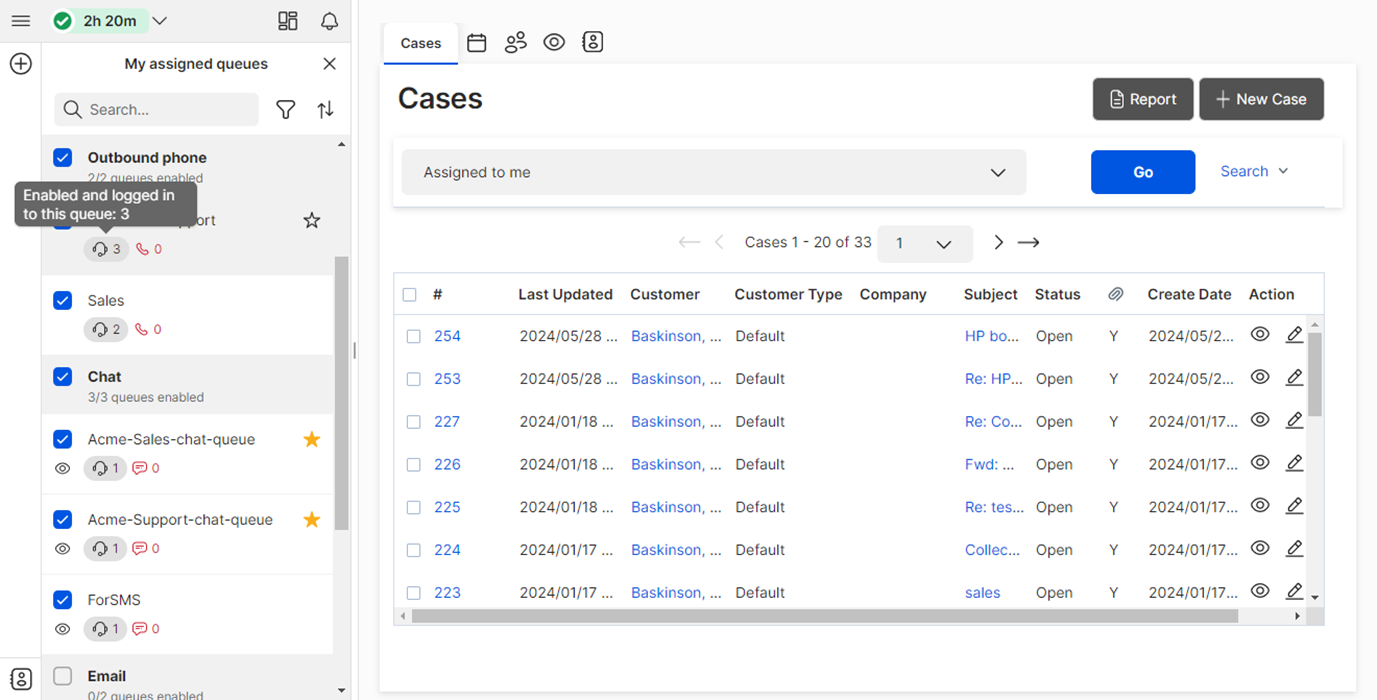Expand the Search options dropdown
1377x700 pixels.
[x=1255, y=171]
